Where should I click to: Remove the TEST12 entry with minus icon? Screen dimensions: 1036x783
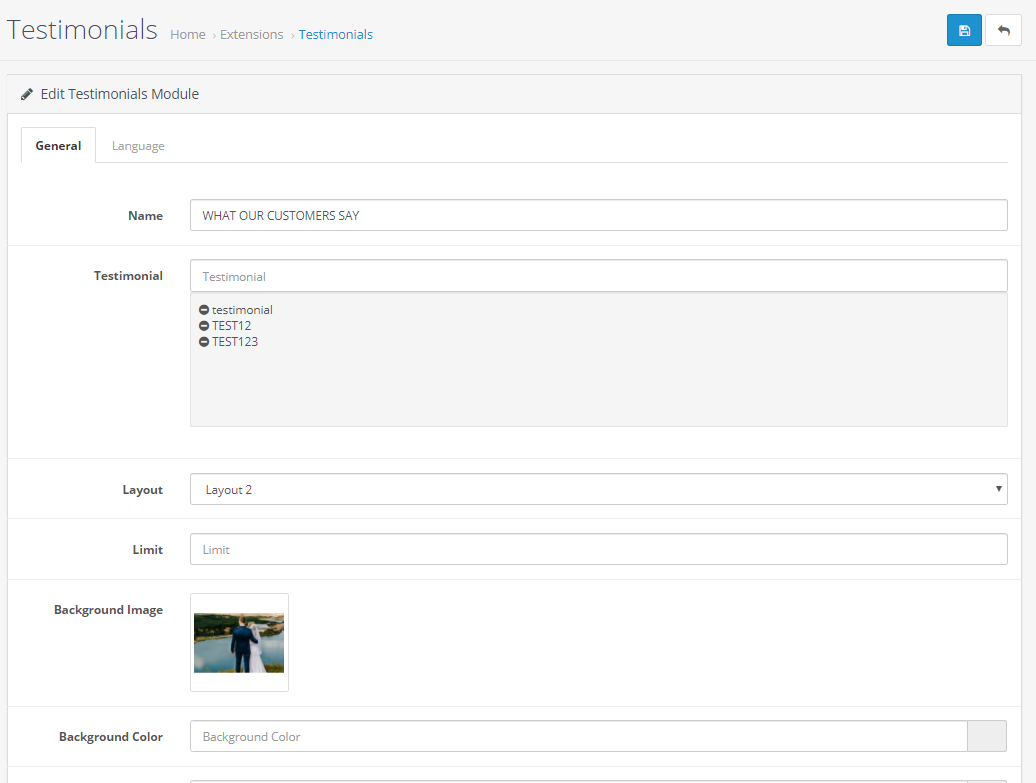pyautogui.click(x=204, y=326)
